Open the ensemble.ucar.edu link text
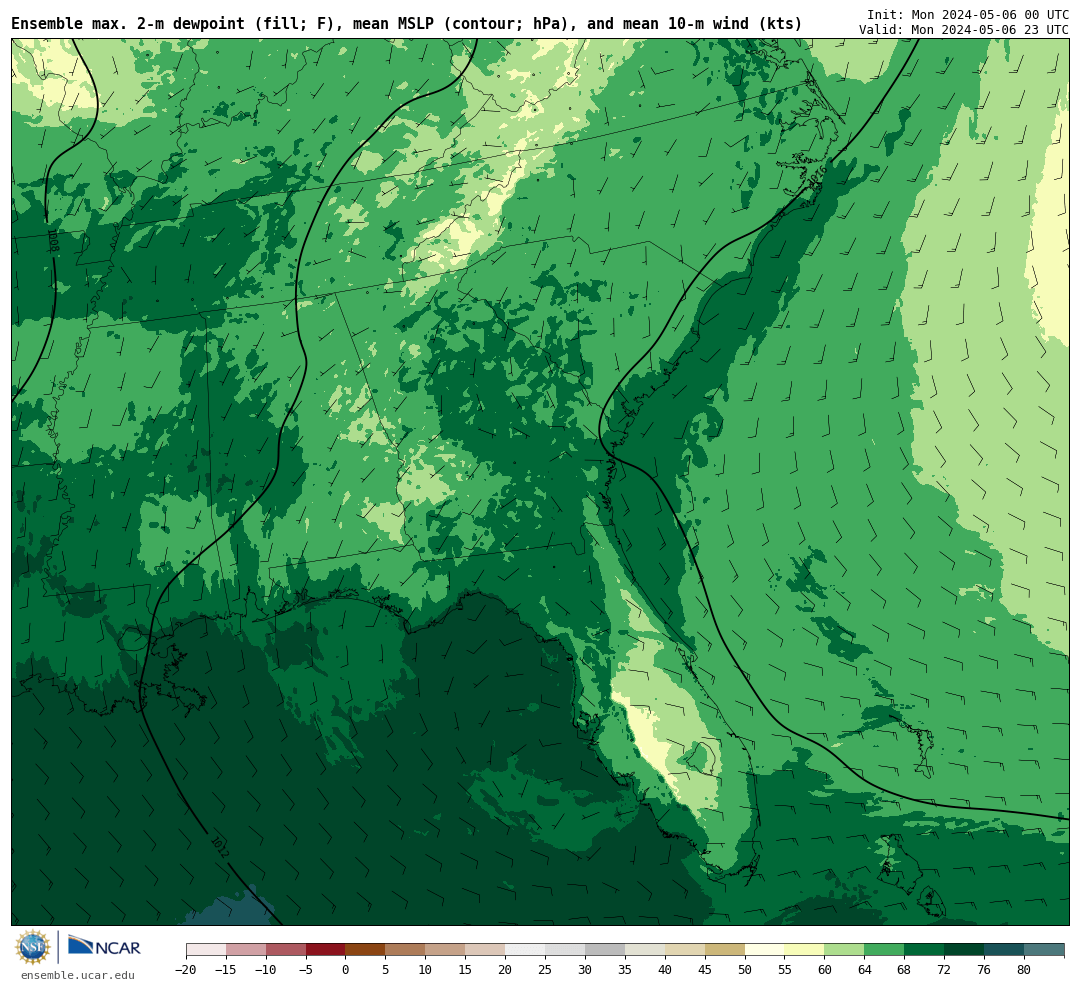 click(x=78, y=975)
